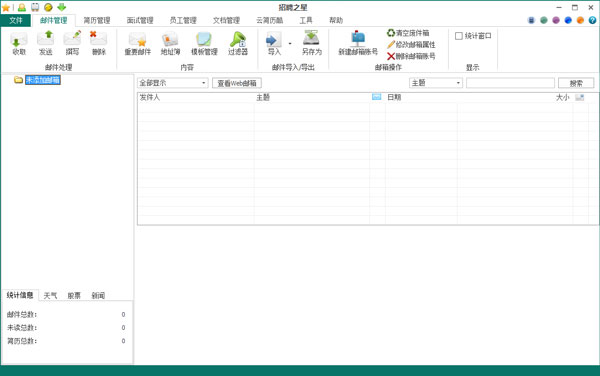The width and height of the screenshot is (600, 376).
Task: Sort by the 大小 column header
Action: 562,97
